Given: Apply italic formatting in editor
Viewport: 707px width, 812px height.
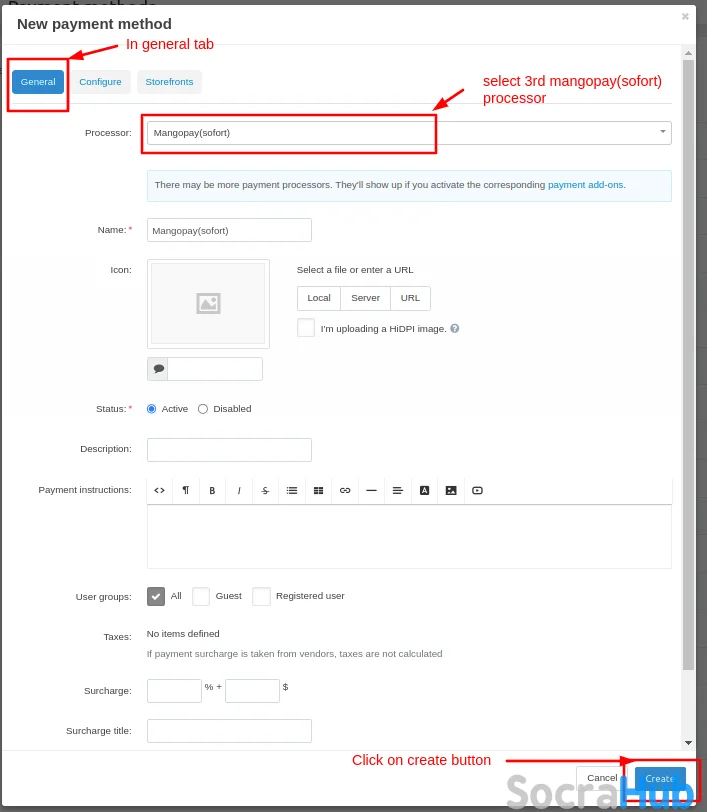Looking at the screenshot, I should click(239, 490).
